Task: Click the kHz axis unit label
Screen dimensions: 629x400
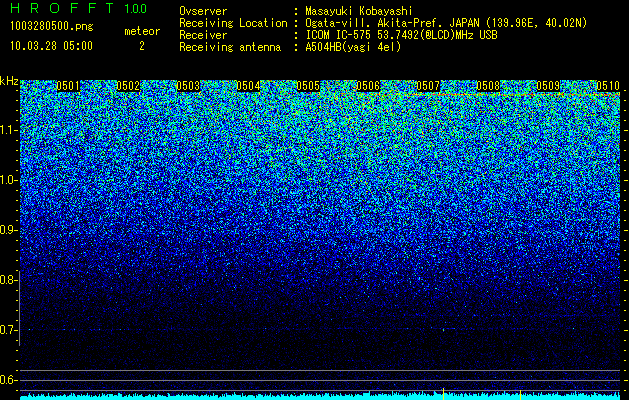Action: (9, 81)
